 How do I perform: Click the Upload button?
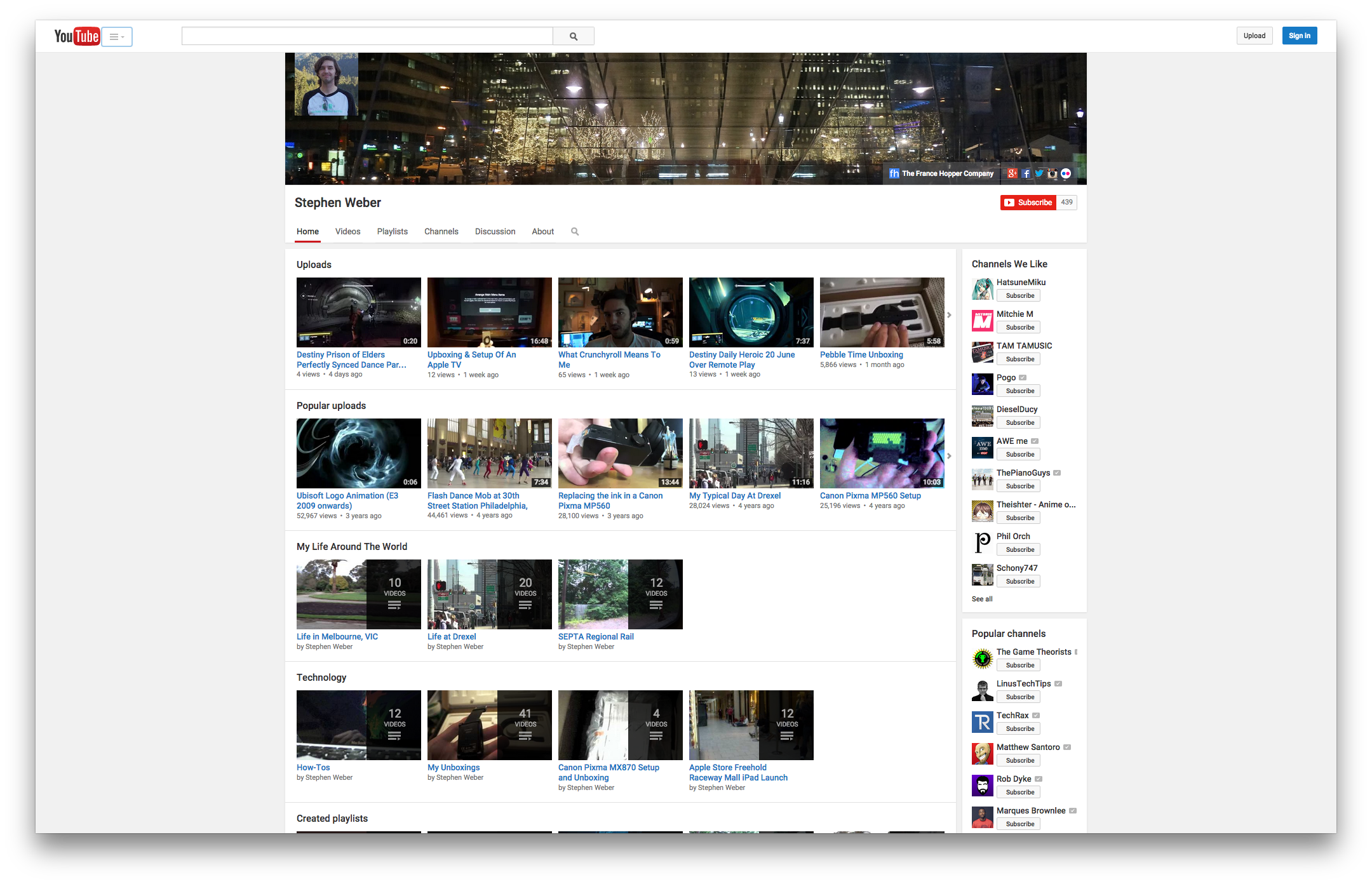[x=1254, y=36]
